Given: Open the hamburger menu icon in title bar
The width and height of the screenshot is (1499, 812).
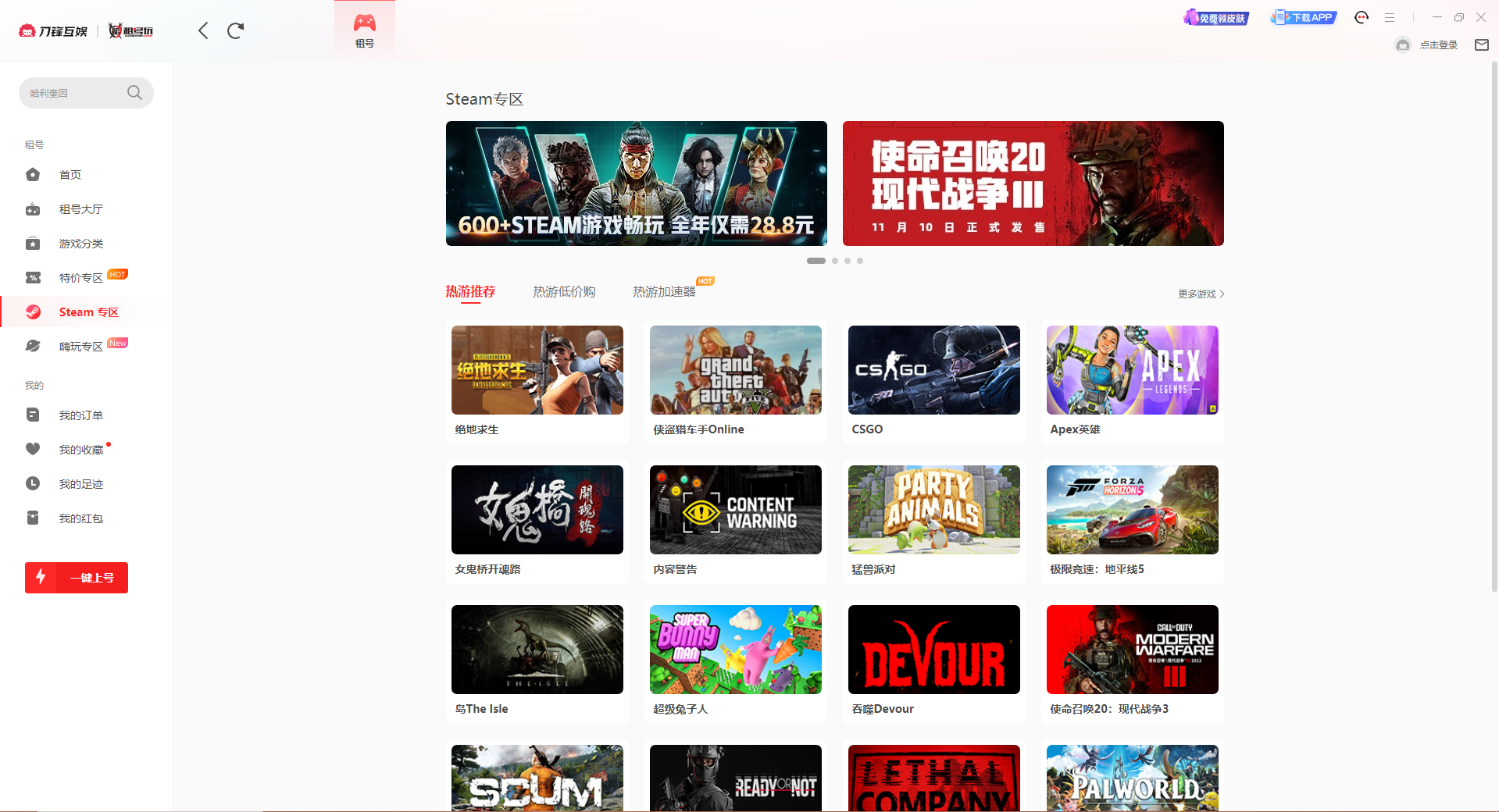Looking at the screenshot, I should pos(1390,17).
